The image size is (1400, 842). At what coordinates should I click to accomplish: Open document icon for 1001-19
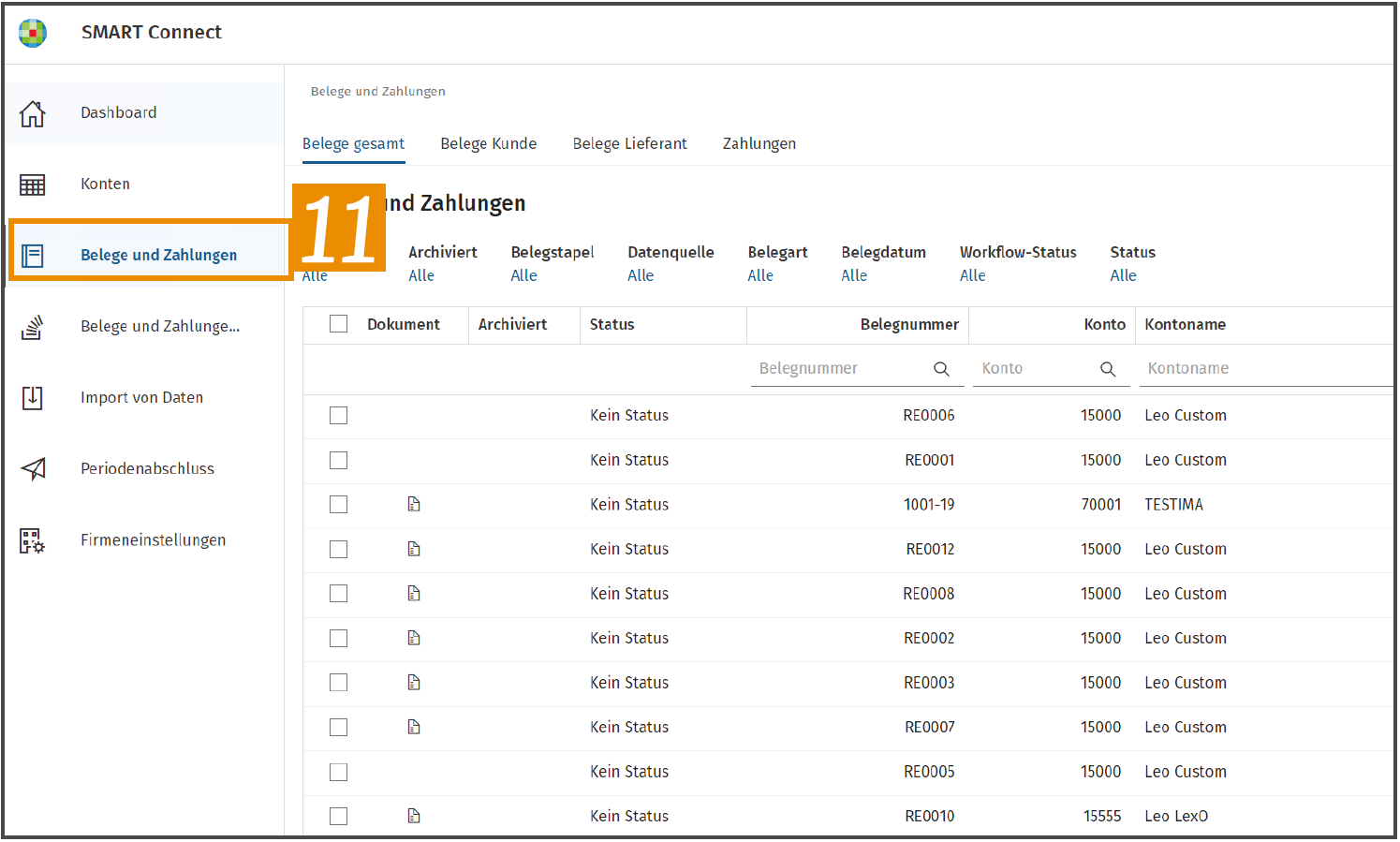(x=414, y=505)
